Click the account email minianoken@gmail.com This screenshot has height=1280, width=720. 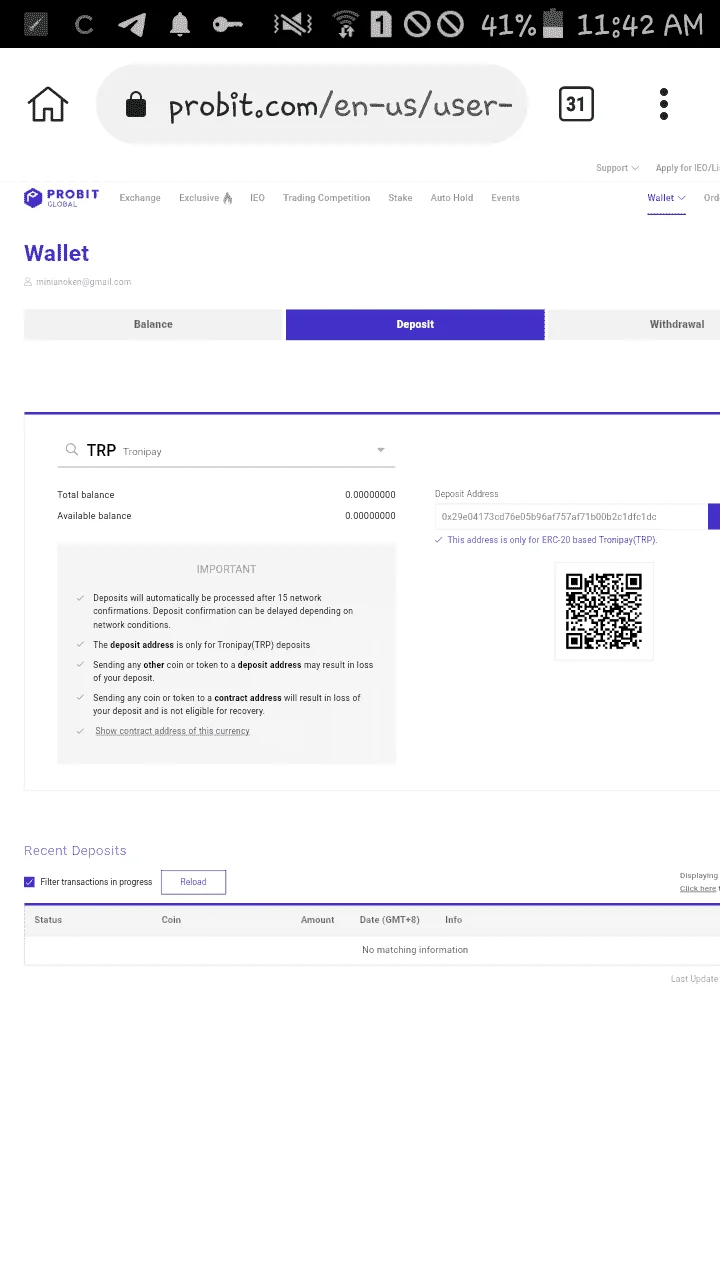84,282
